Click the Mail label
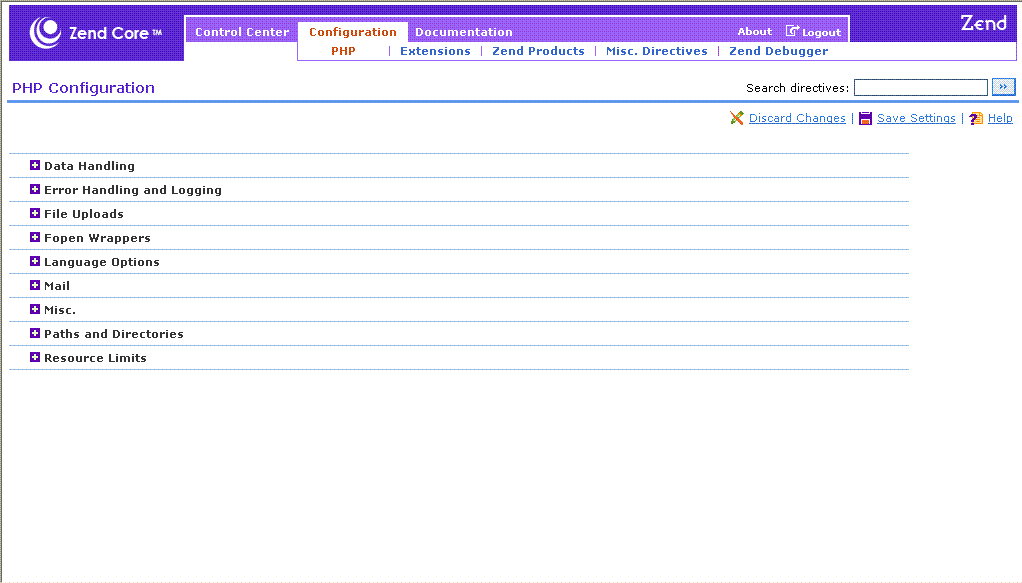This screenshot has width=1022, height=583. pos(57,286)
